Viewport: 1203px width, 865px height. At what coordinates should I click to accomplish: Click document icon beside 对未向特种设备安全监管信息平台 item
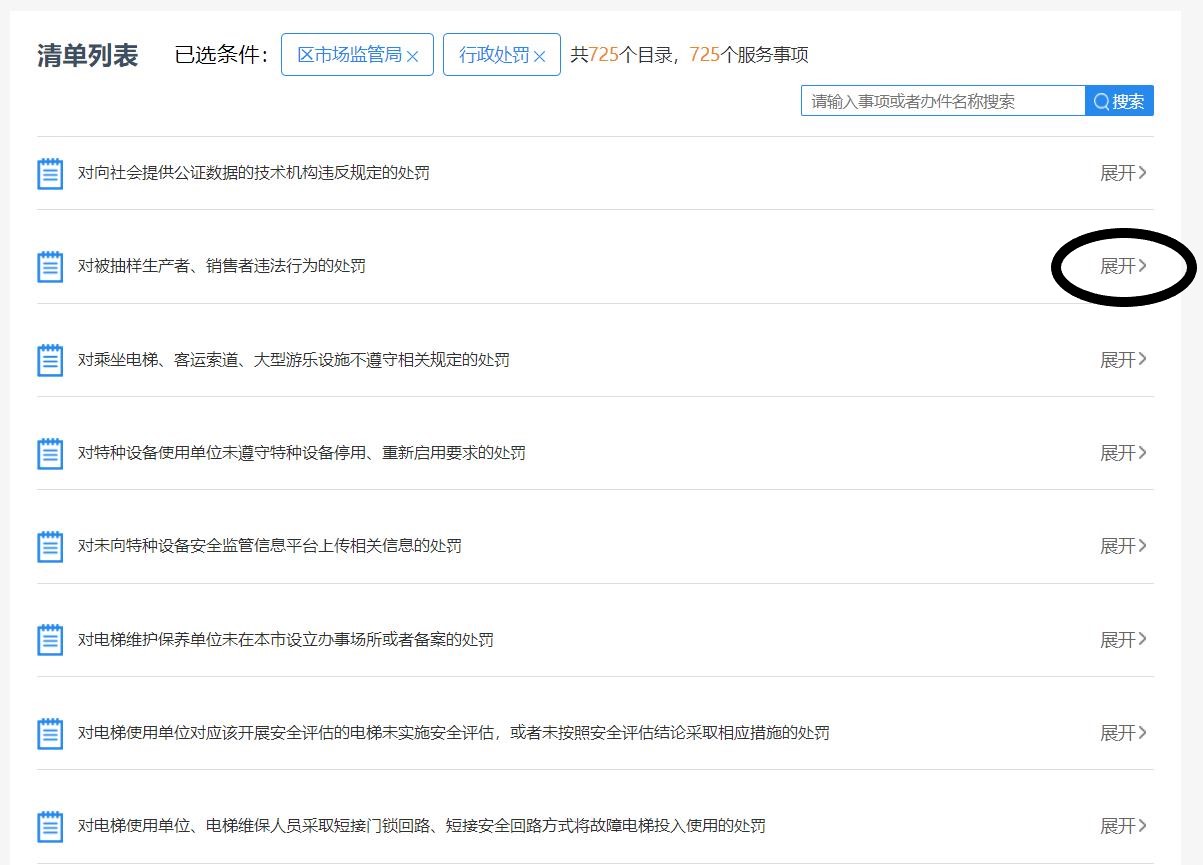(50, 546)
